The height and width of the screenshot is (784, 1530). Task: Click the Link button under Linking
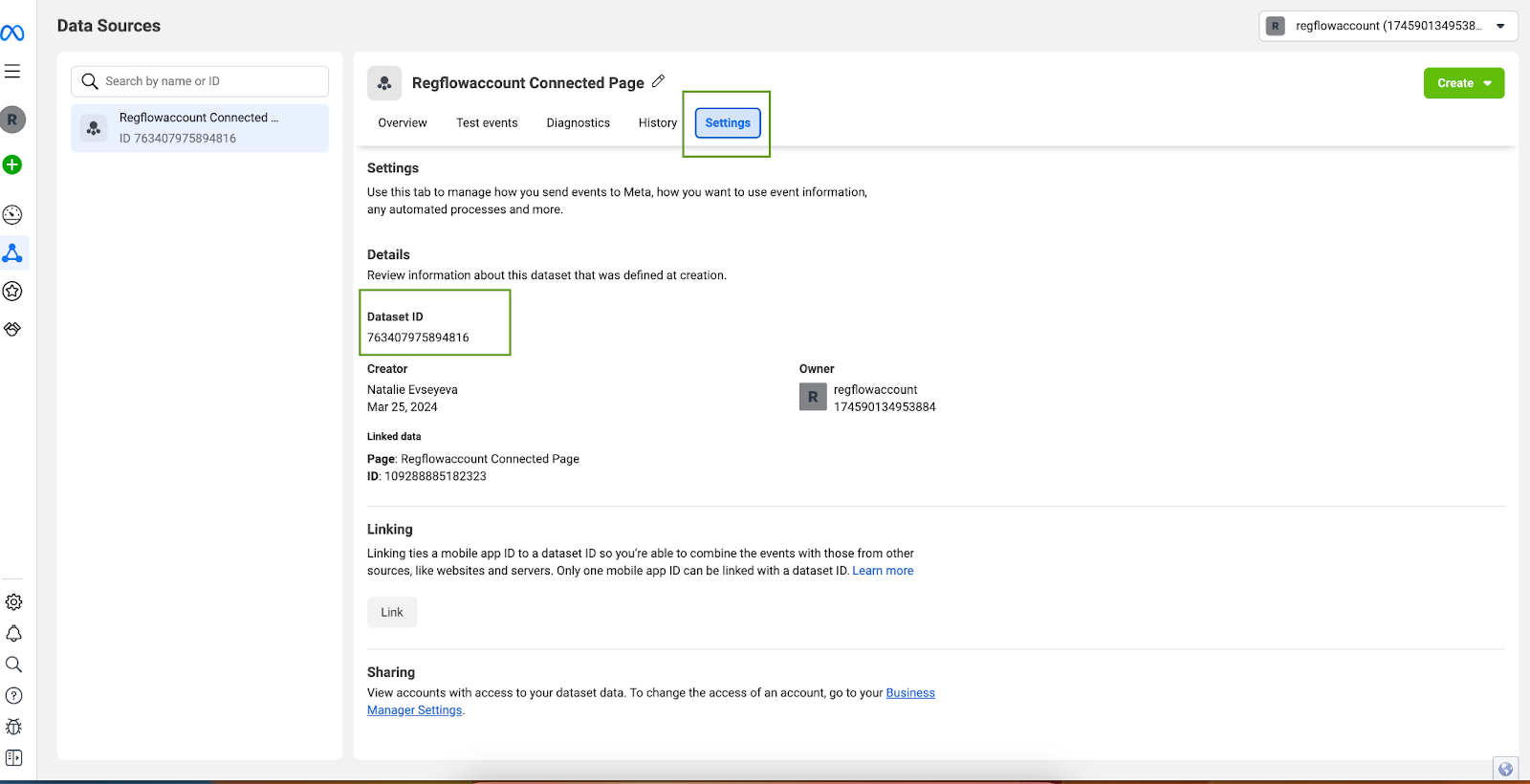[392, 612]
